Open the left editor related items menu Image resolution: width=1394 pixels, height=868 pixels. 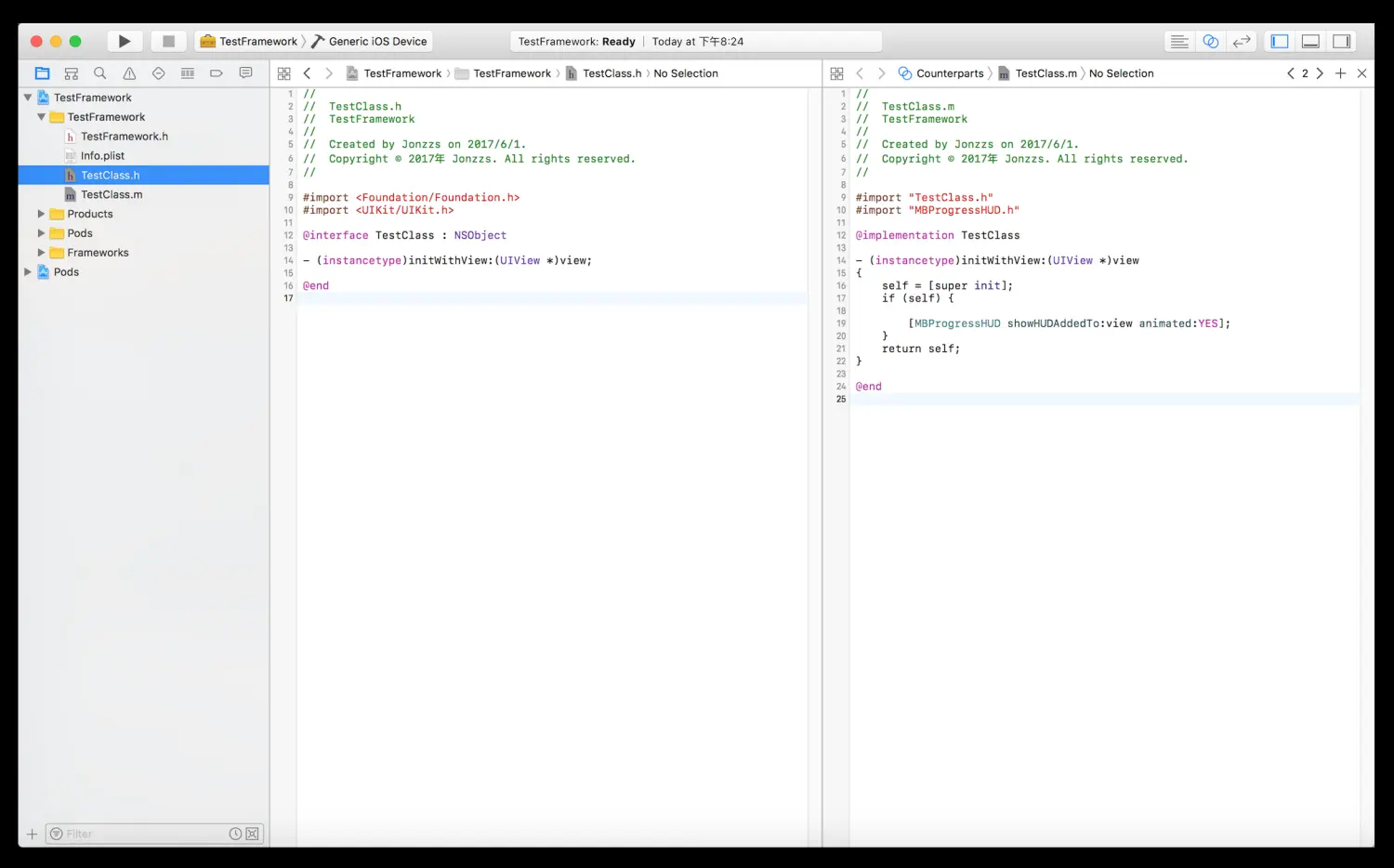coord(284,73)
